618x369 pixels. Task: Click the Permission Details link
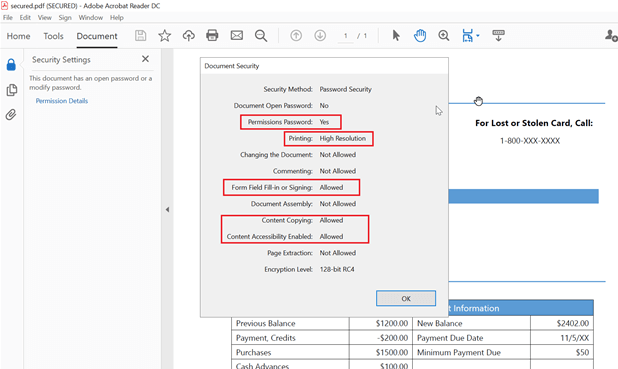[x=62, y=101]
